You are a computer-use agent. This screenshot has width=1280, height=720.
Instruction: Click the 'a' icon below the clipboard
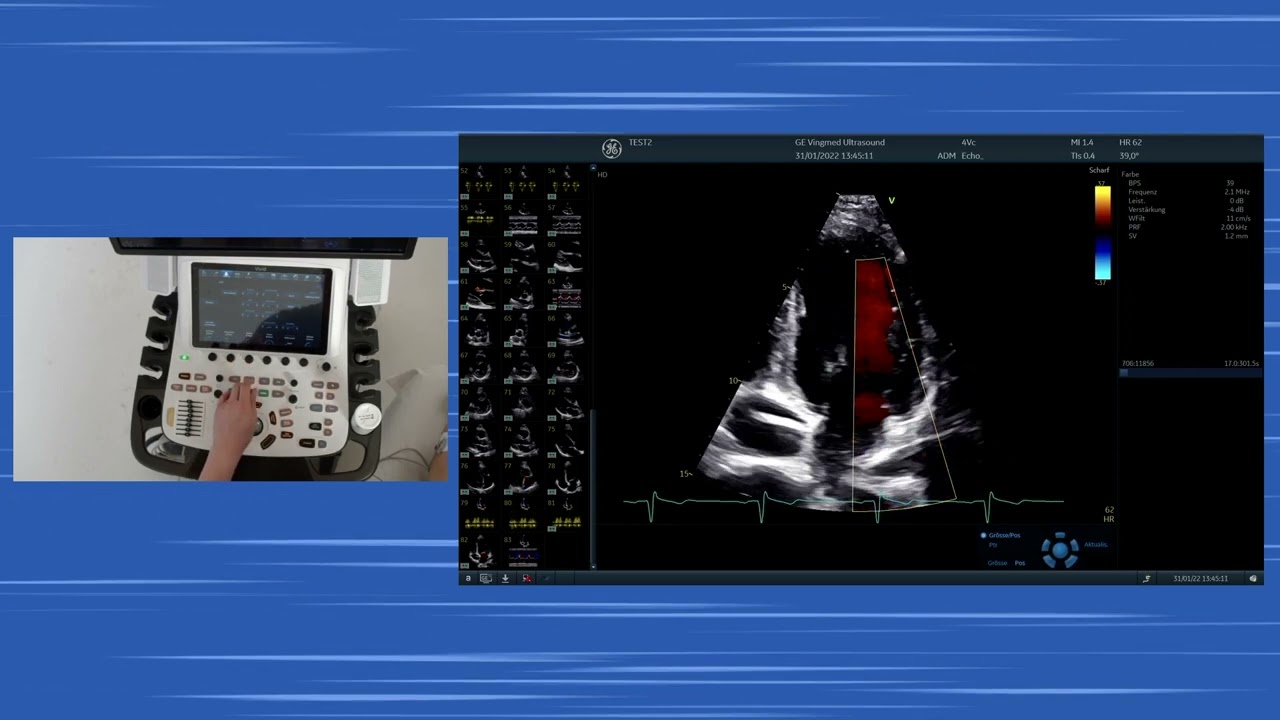[468, 578]
